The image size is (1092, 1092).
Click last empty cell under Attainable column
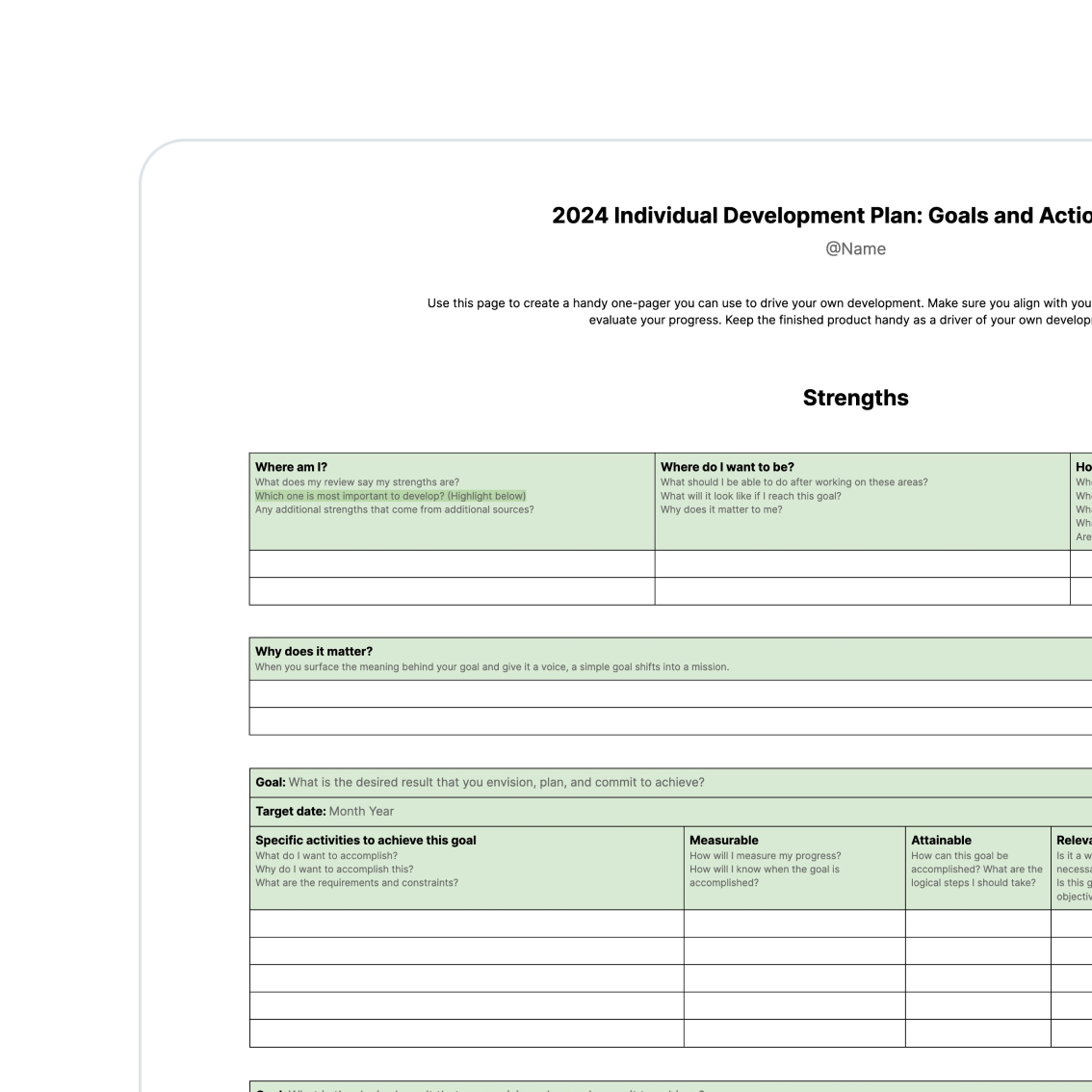coord(977,1033)
